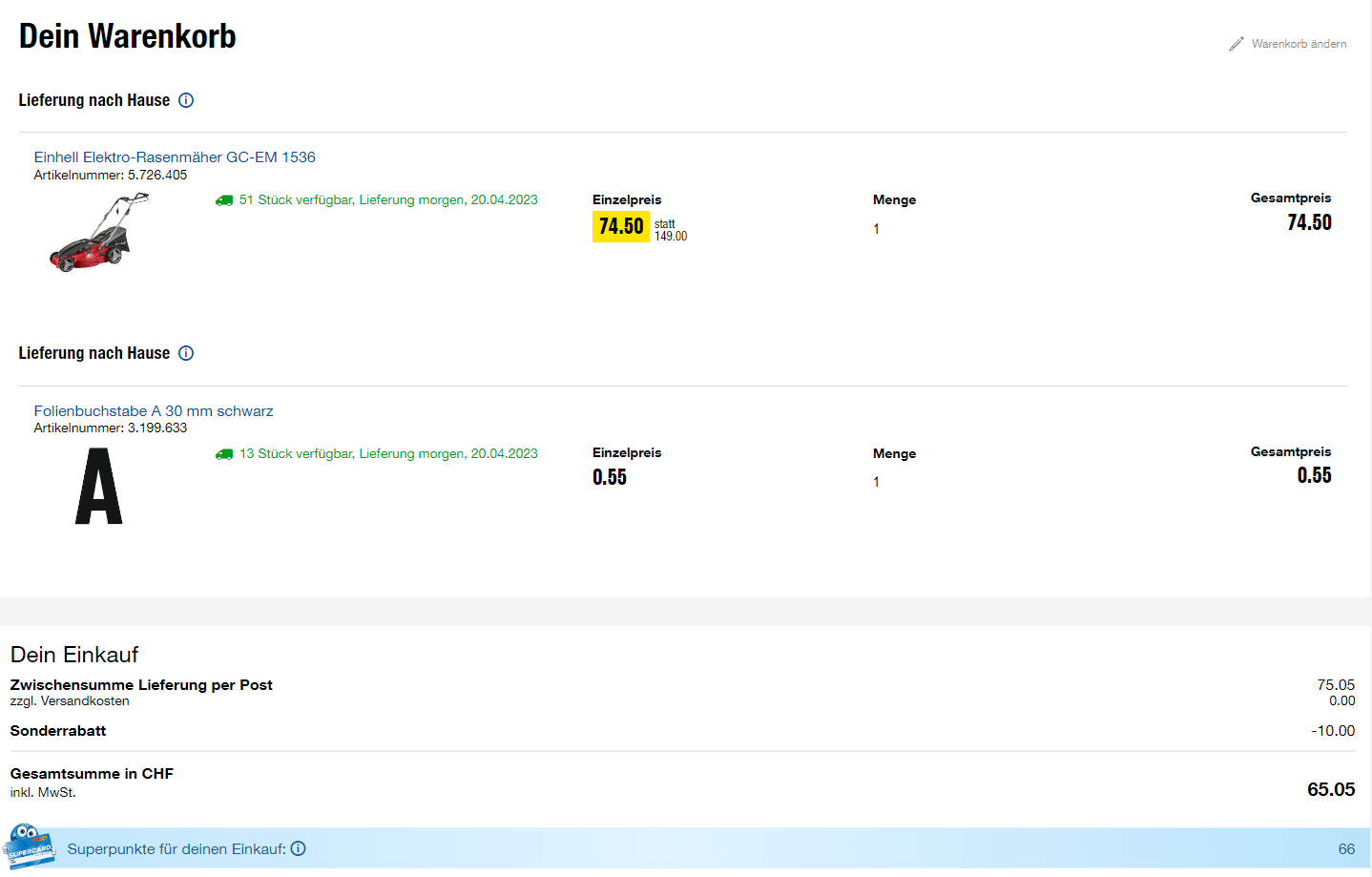
Task: Click the Supercard logo icon
Action: [29, 846]
